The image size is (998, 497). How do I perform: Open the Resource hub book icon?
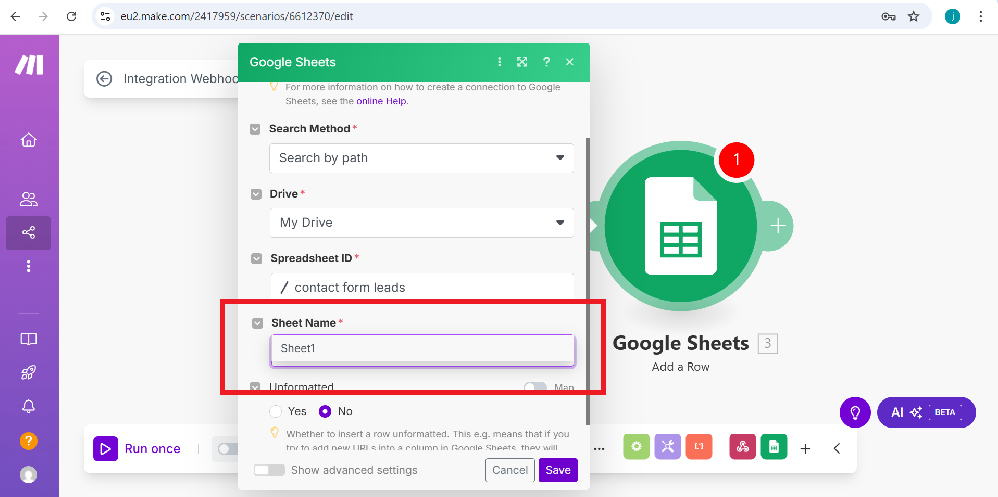[x=29, y=339]
